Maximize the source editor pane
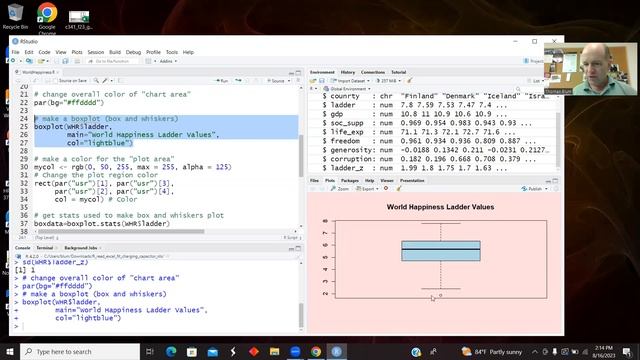 (298, 73)
